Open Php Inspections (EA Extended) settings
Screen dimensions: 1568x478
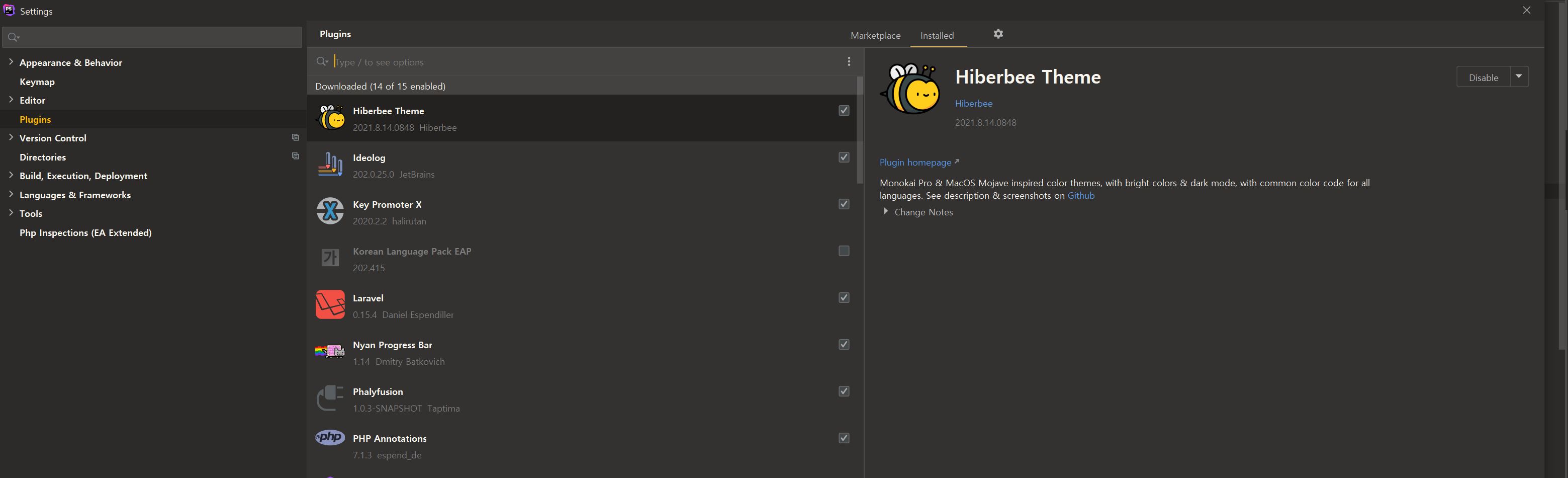(85, 232)
